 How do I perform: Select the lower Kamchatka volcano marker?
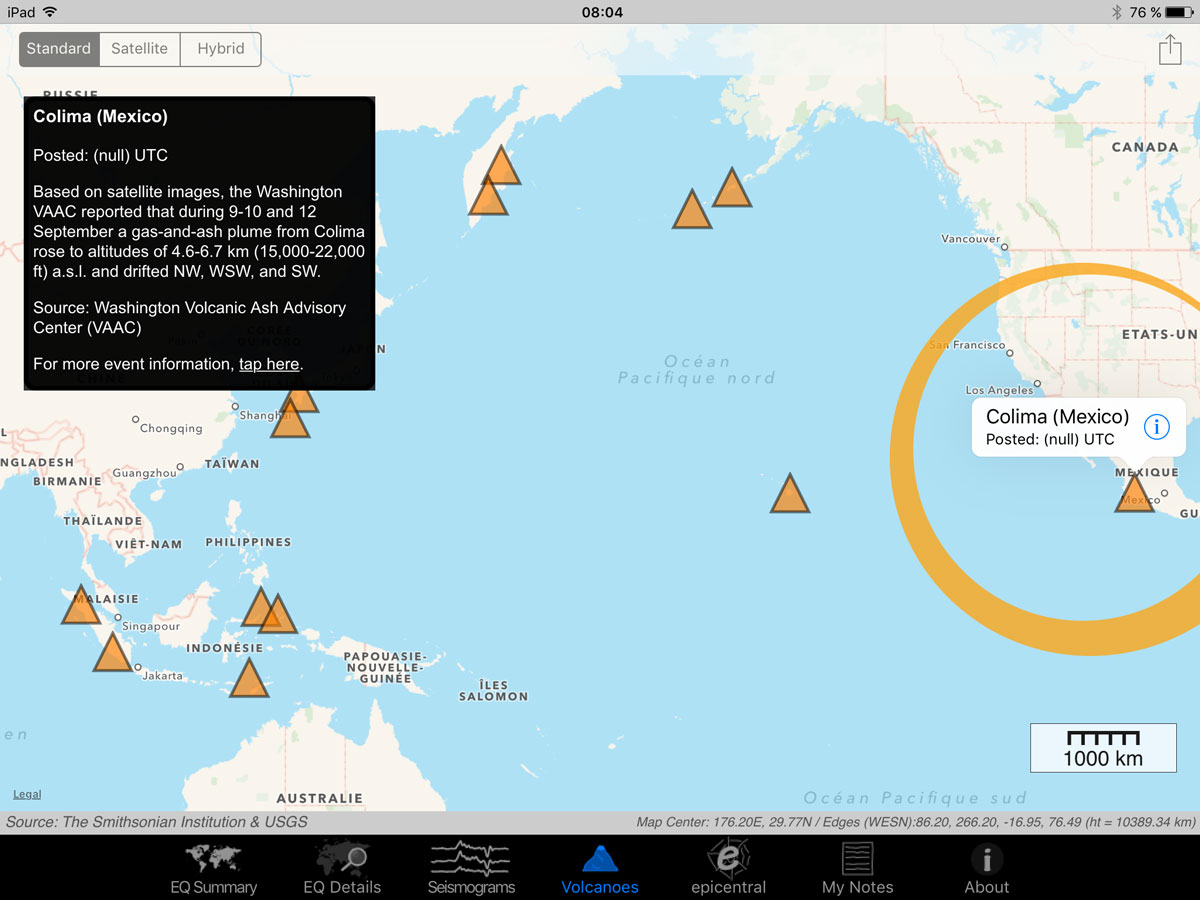[x=488, y=196]
